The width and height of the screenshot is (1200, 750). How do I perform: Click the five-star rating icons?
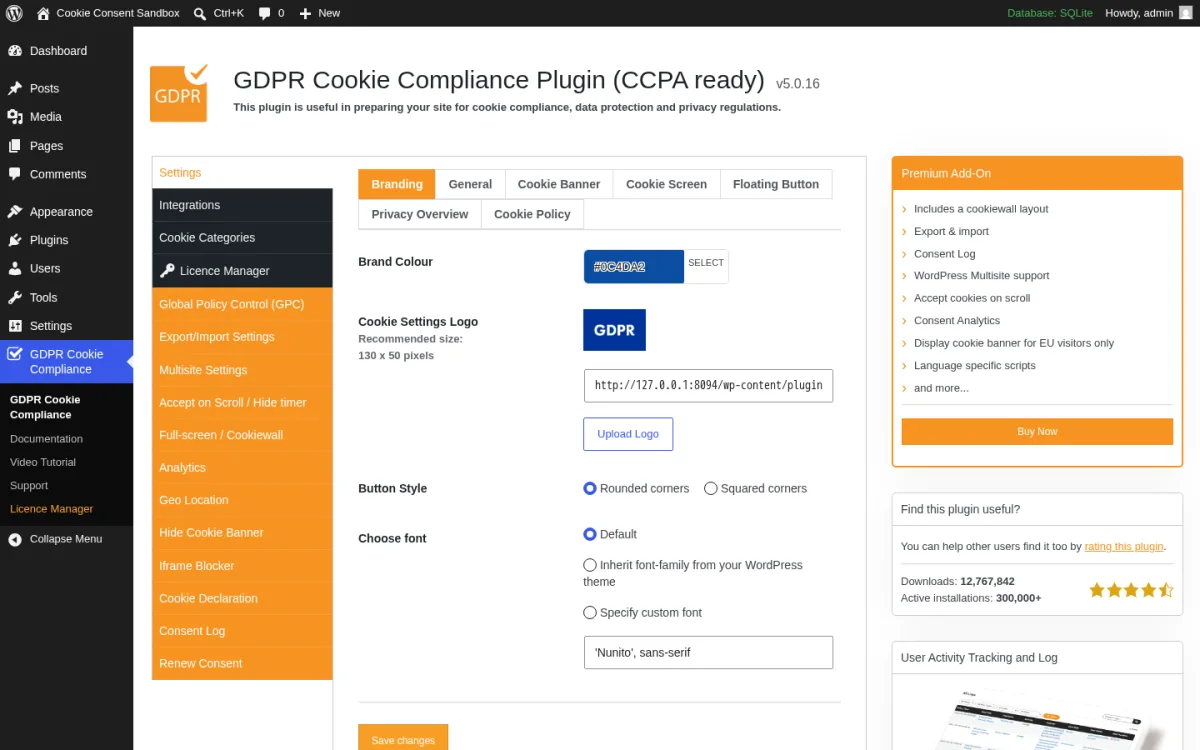[x=1131, y=590]
